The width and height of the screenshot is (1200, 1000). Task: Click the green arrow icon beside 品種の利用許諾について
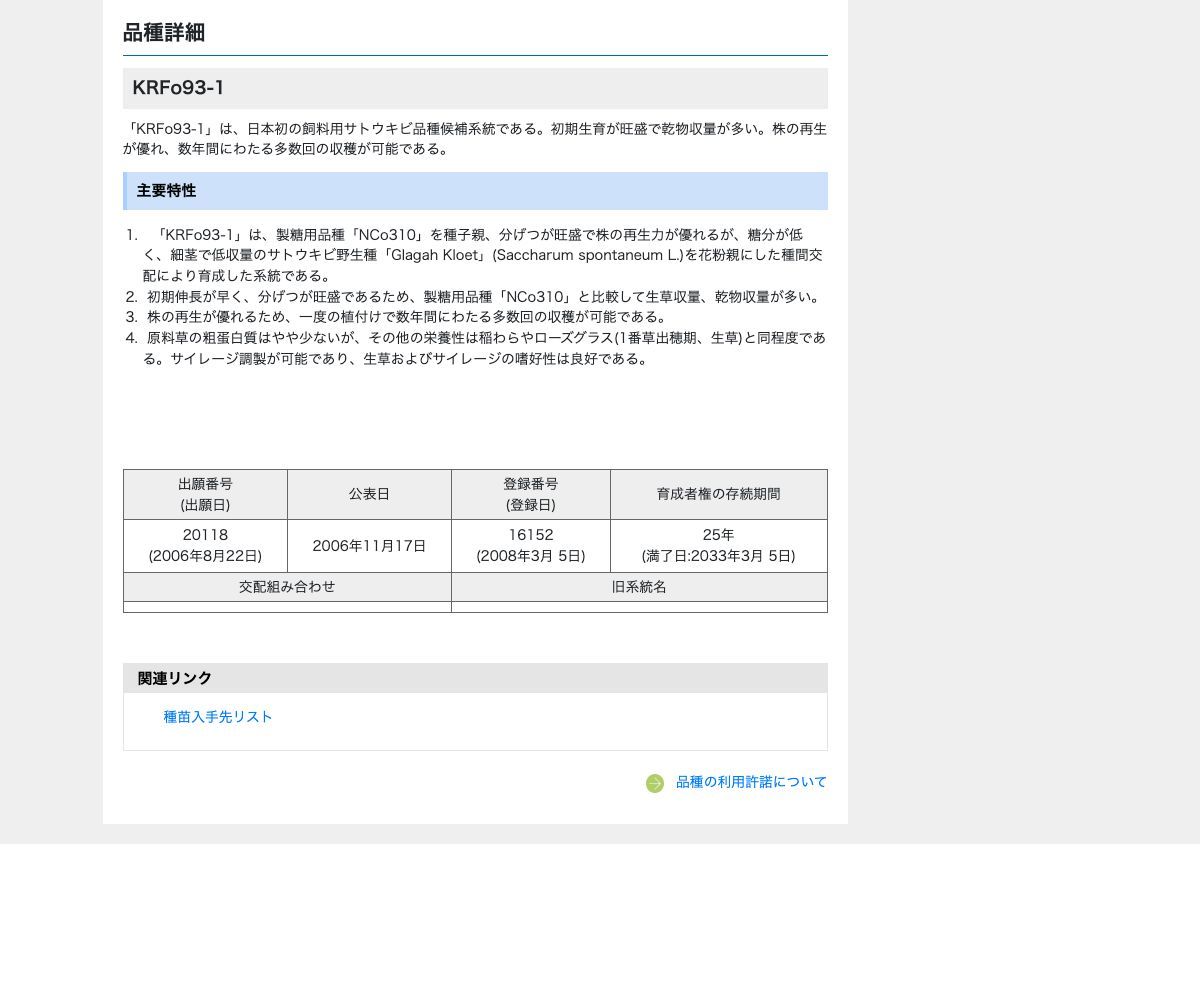point(655,783)
